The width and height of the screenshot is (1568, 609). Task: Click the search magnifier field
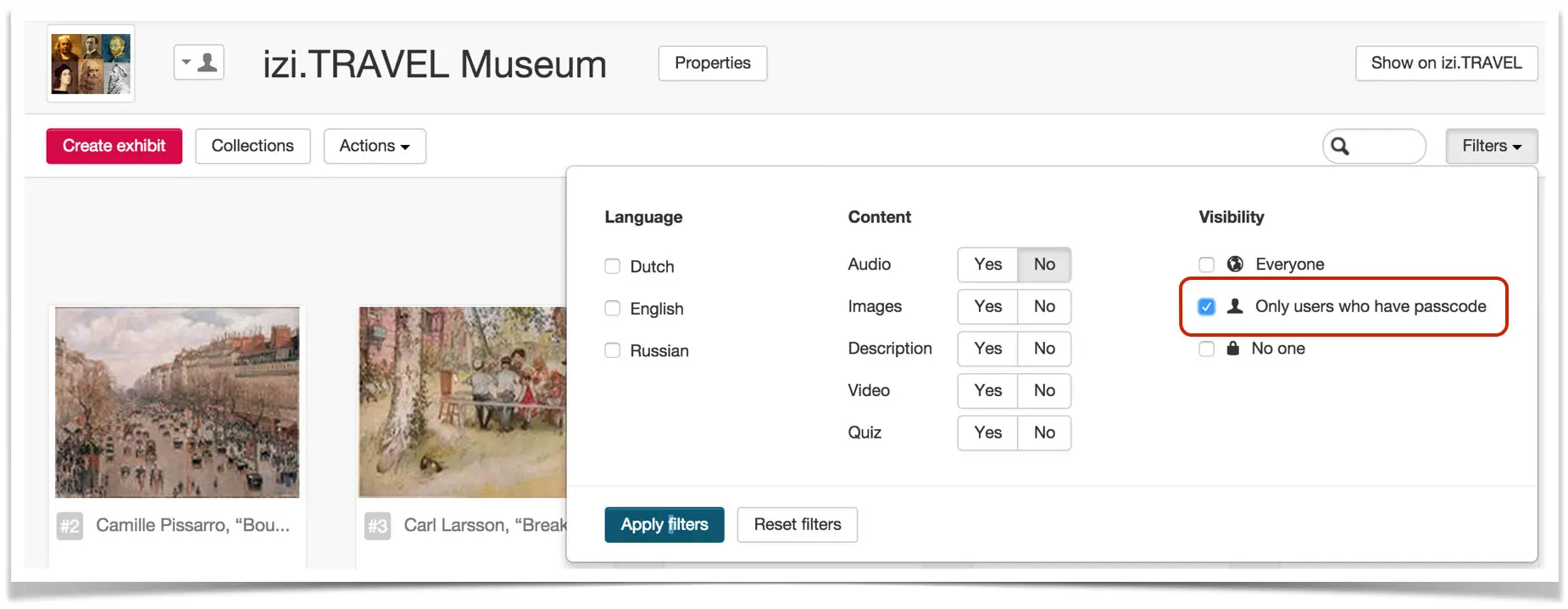pos(1374,146)
